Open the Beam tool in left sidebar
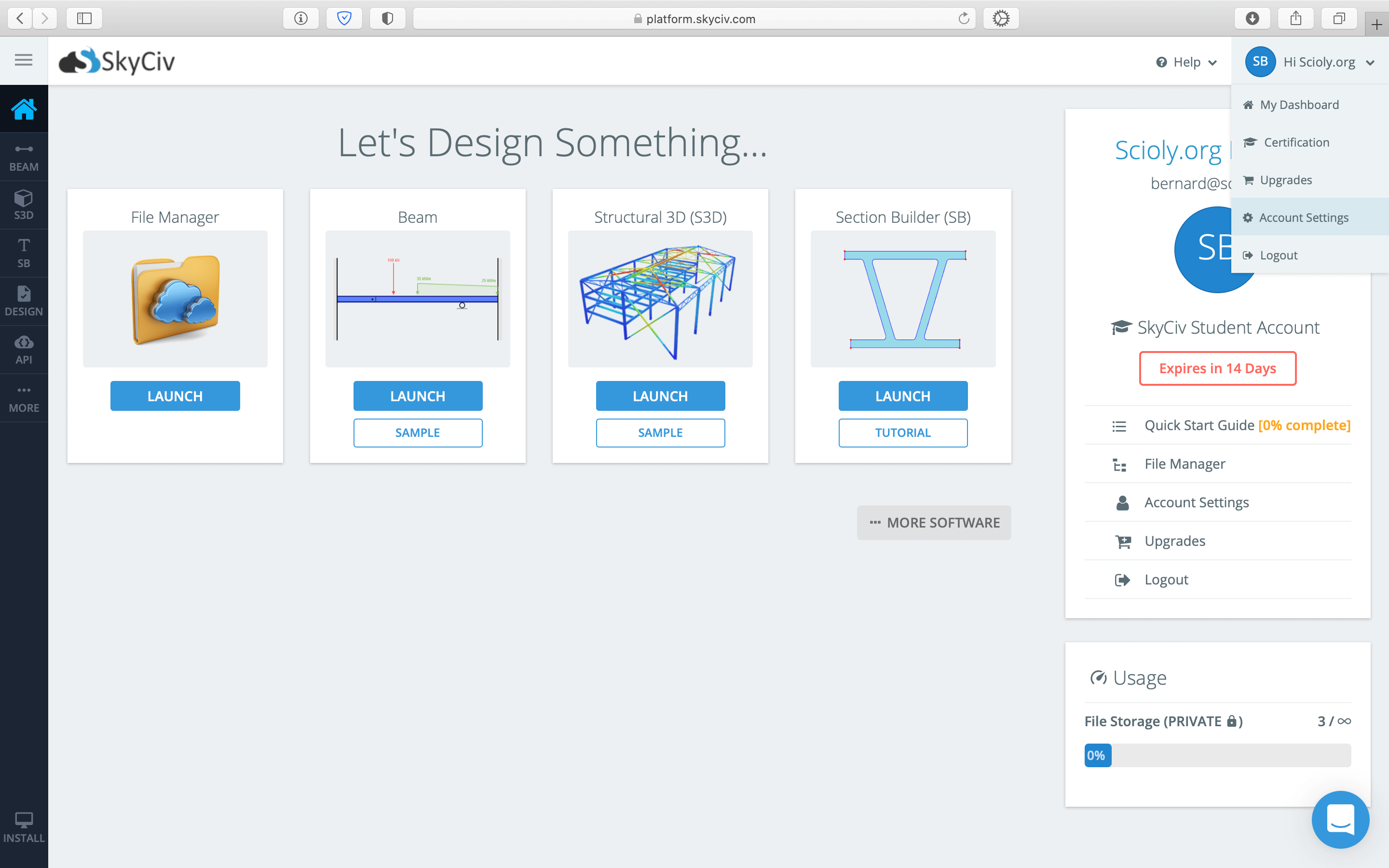The height and width of the screenshot is (868, 1389). pyautogui.click(x=24, y=157)
